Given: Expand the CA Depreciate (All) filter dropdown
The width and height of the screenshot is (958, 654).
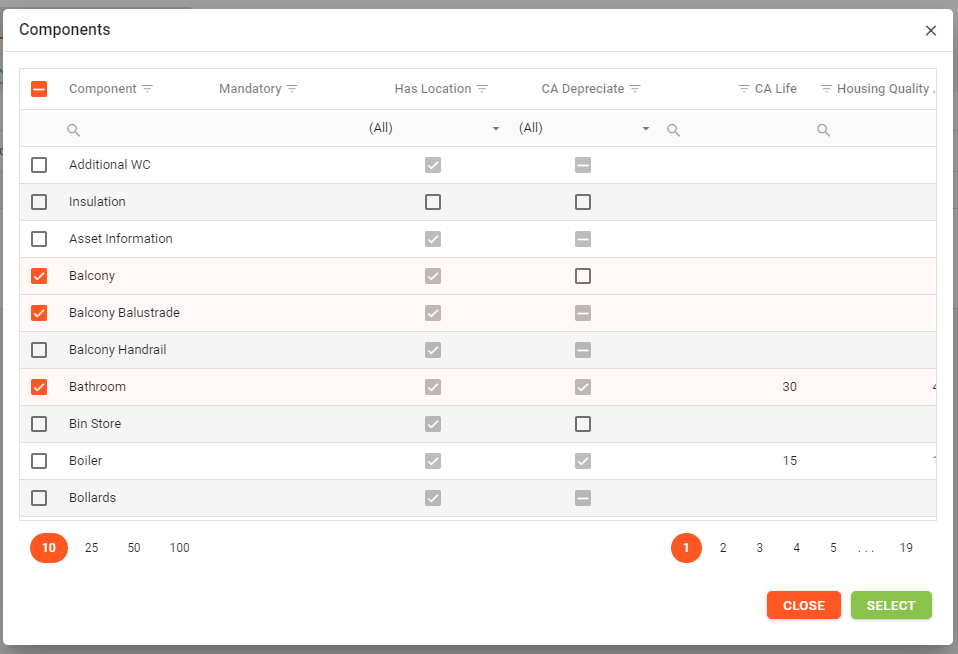Looking at the screenshot, I should pos(645,129).
